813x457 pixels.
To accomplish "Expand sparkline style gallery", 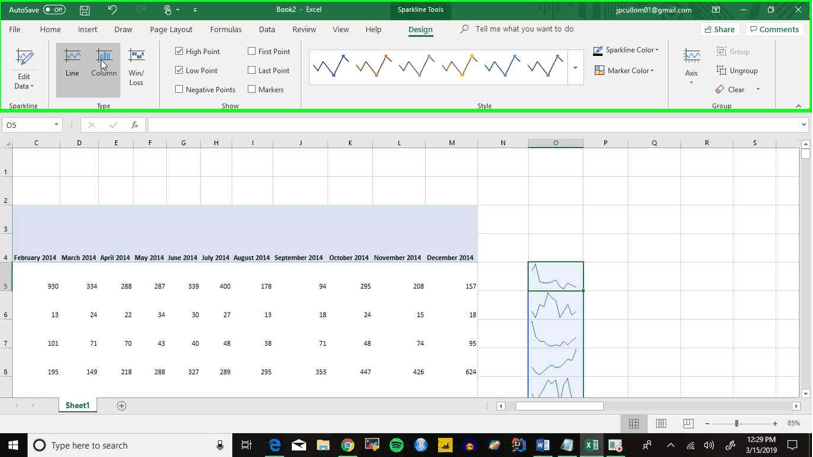I will click(575, 67).
